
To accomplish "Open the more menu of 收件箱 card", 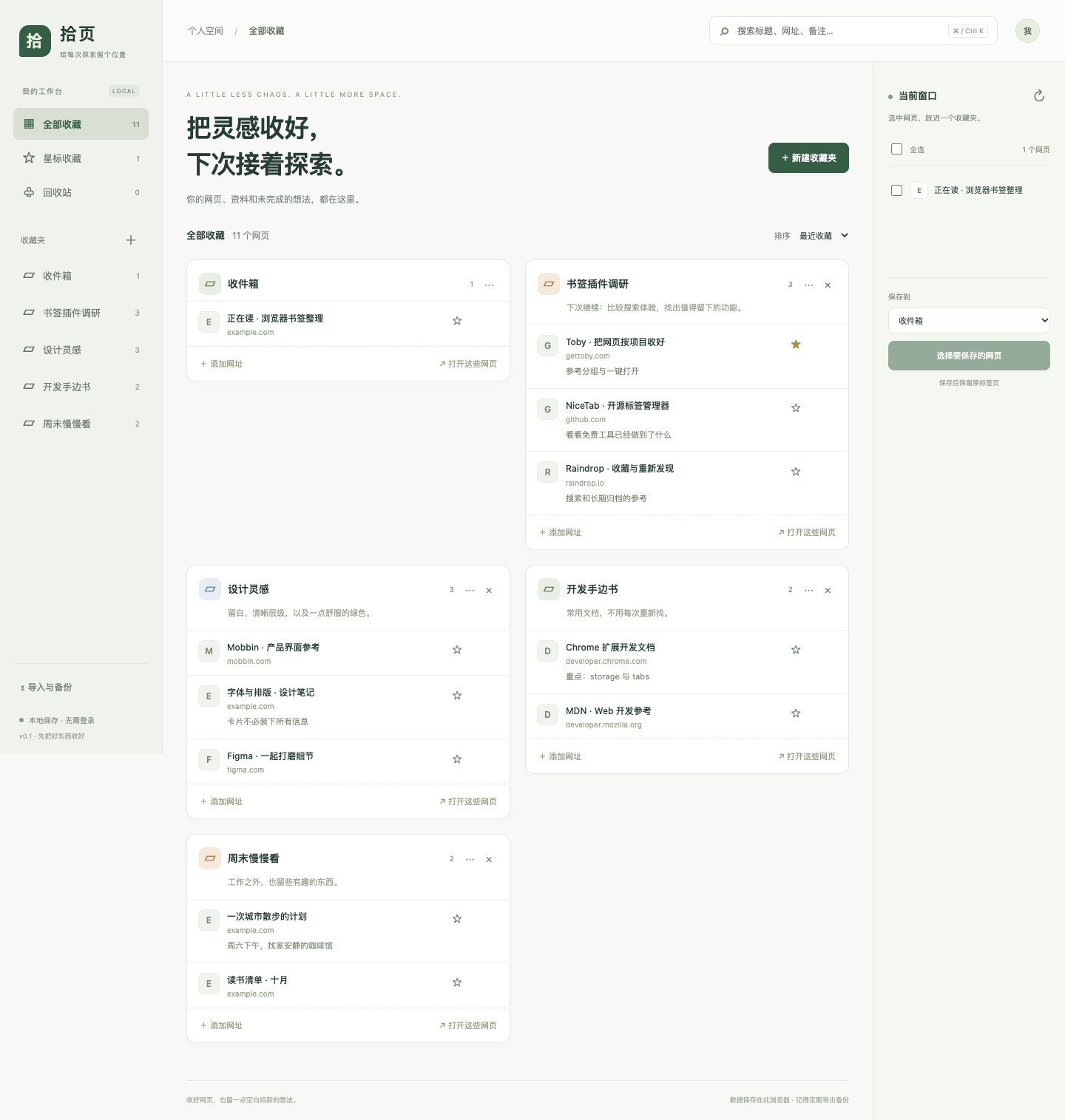I will click(489, 285).
